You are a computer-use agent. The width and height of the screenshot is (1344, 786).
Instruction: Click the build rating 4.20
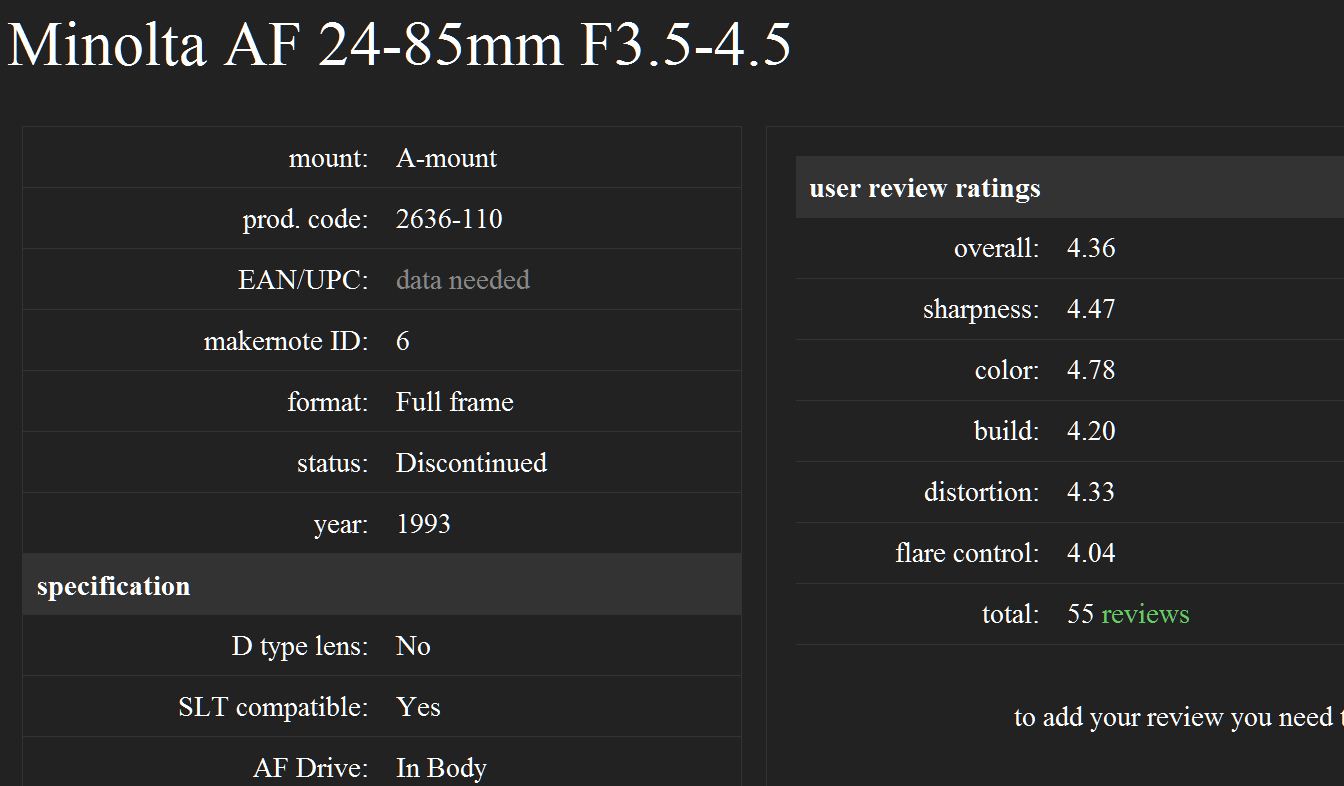coord(1091,431)
